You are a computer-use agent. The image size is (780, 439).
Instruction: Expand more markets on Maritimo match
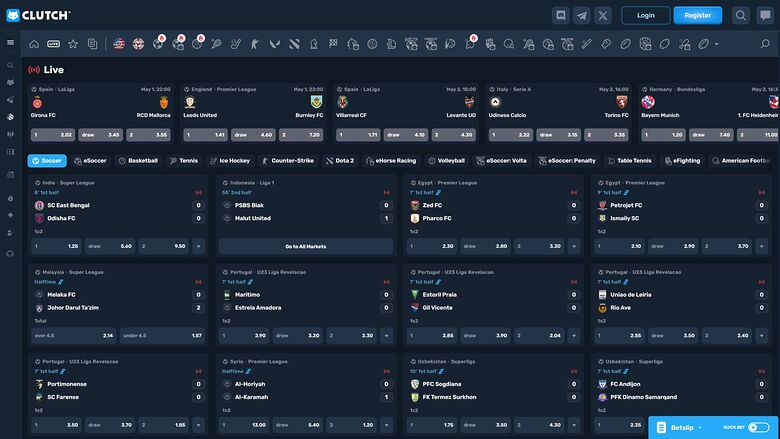pos(387,336)
